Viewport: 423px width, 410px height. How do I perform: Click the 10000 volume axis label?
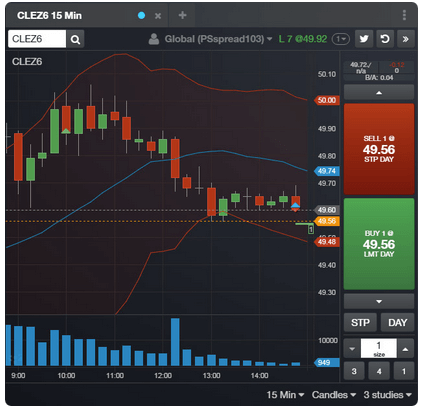click(328, 341)
